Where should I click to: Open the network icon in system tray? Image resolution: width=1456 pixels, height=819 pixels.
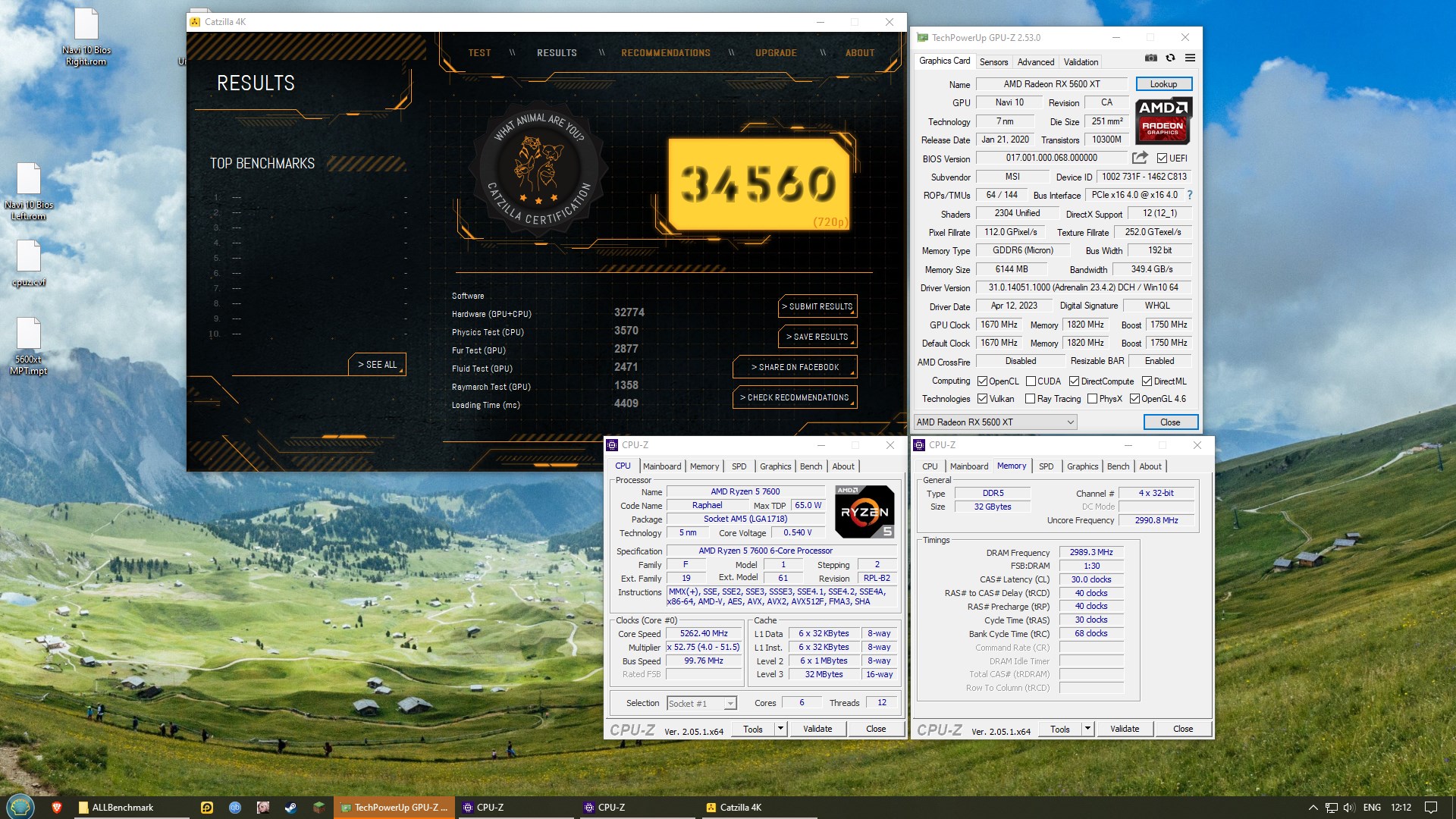pyautogui.click(x=1331, y=808)
